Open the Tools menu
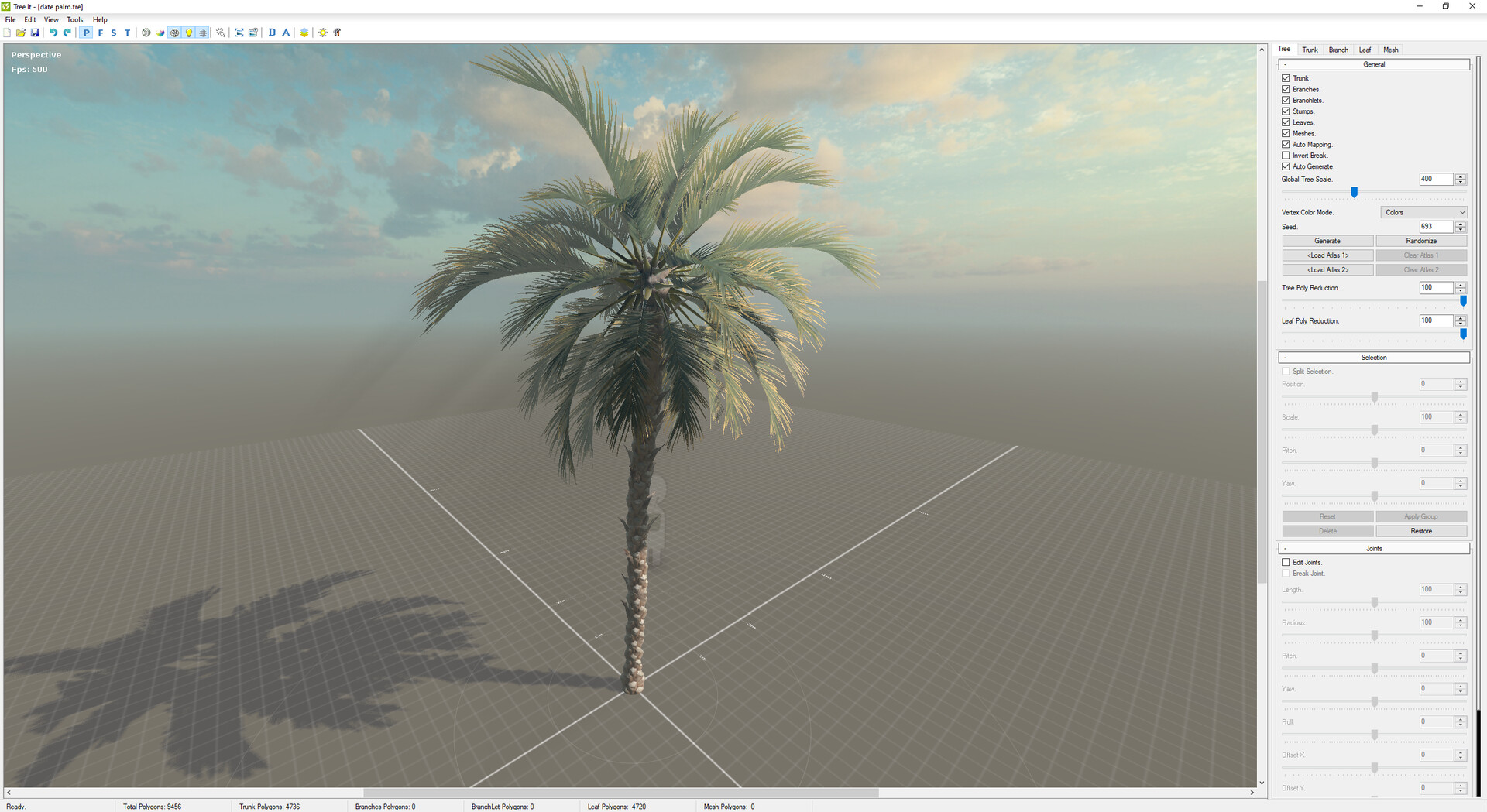This screenshot has height=812, width=1487. point(74,19)
